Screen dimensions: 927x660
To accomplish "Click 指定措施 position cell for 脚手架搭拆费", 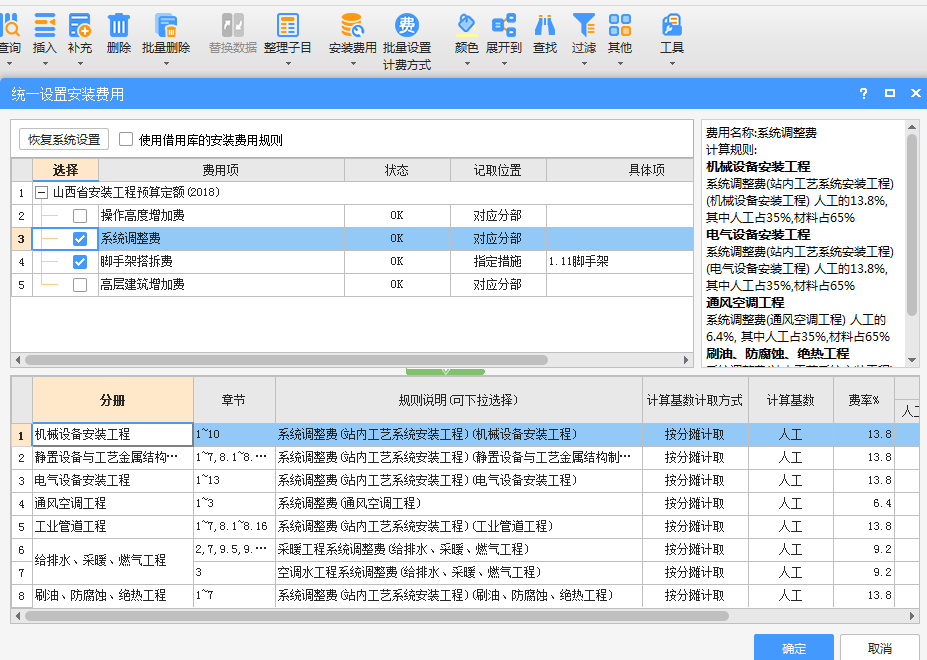I will tap(498, 262).
